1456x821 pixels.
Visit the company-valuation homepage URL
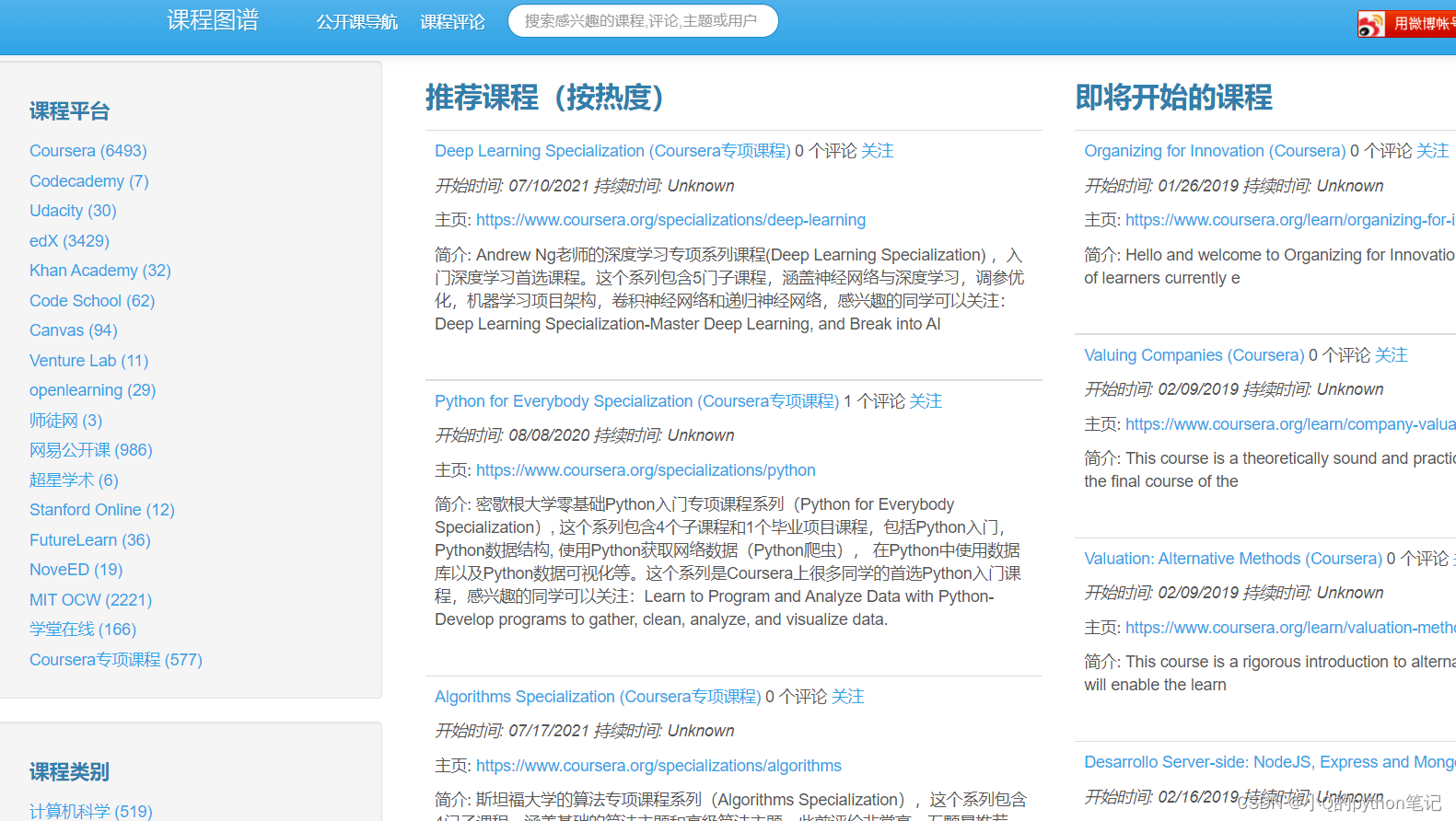click(1290, 424)
